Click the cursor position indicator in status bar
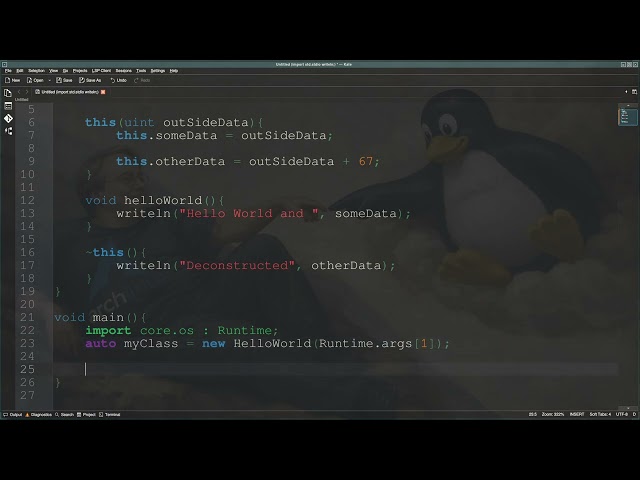This screenshot has width=640, height=480. pos(533,414)
